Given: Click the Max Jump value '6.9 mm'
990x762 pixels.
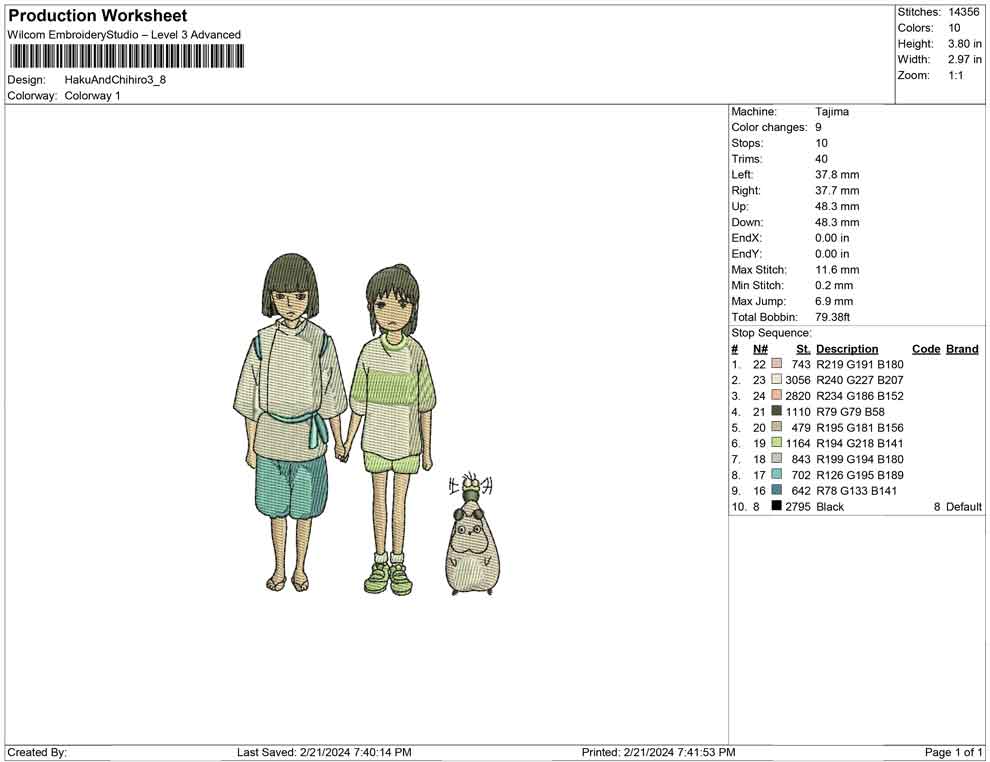Looking at the screenshot, I should [x=834, y=301].
